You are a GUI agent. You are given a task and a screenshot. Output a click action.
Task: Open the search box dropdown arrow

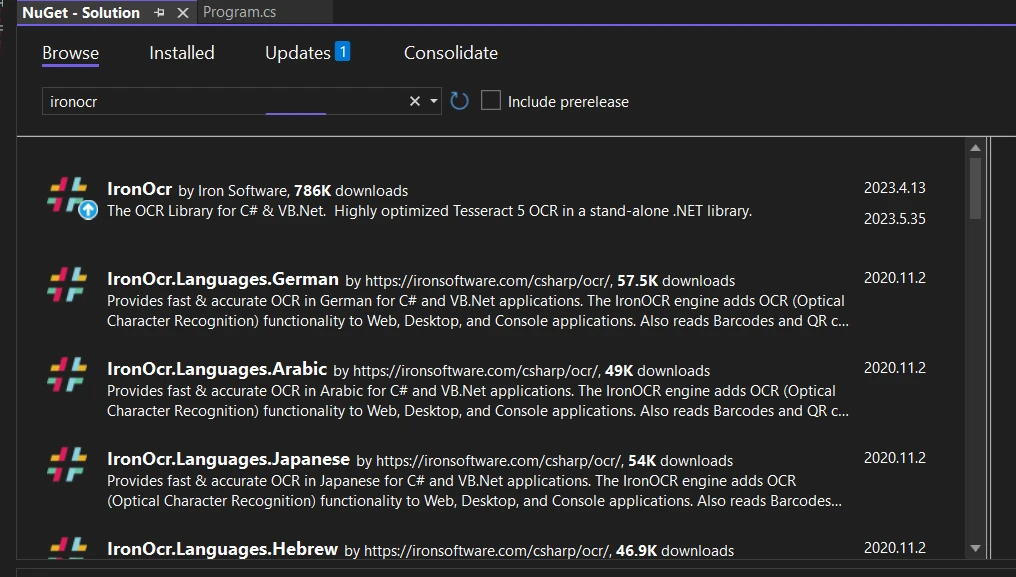(x=434, y=101)
